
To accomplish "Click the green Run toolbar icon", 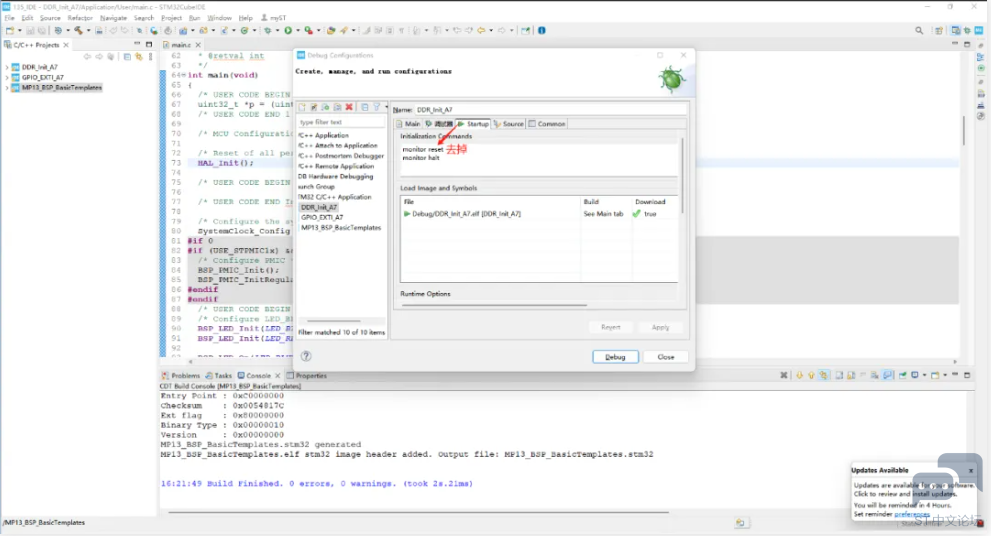I will click(x=288, y=30).
